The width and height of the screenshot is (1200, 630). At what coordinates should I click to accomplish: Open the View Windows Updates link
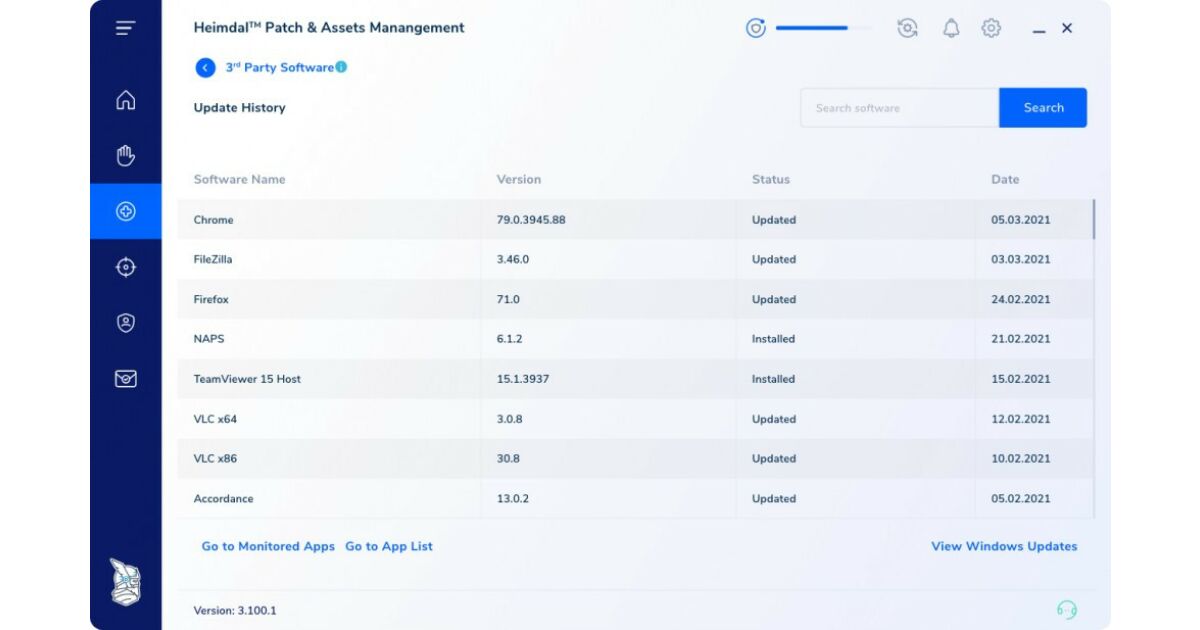pos(1004,546)
